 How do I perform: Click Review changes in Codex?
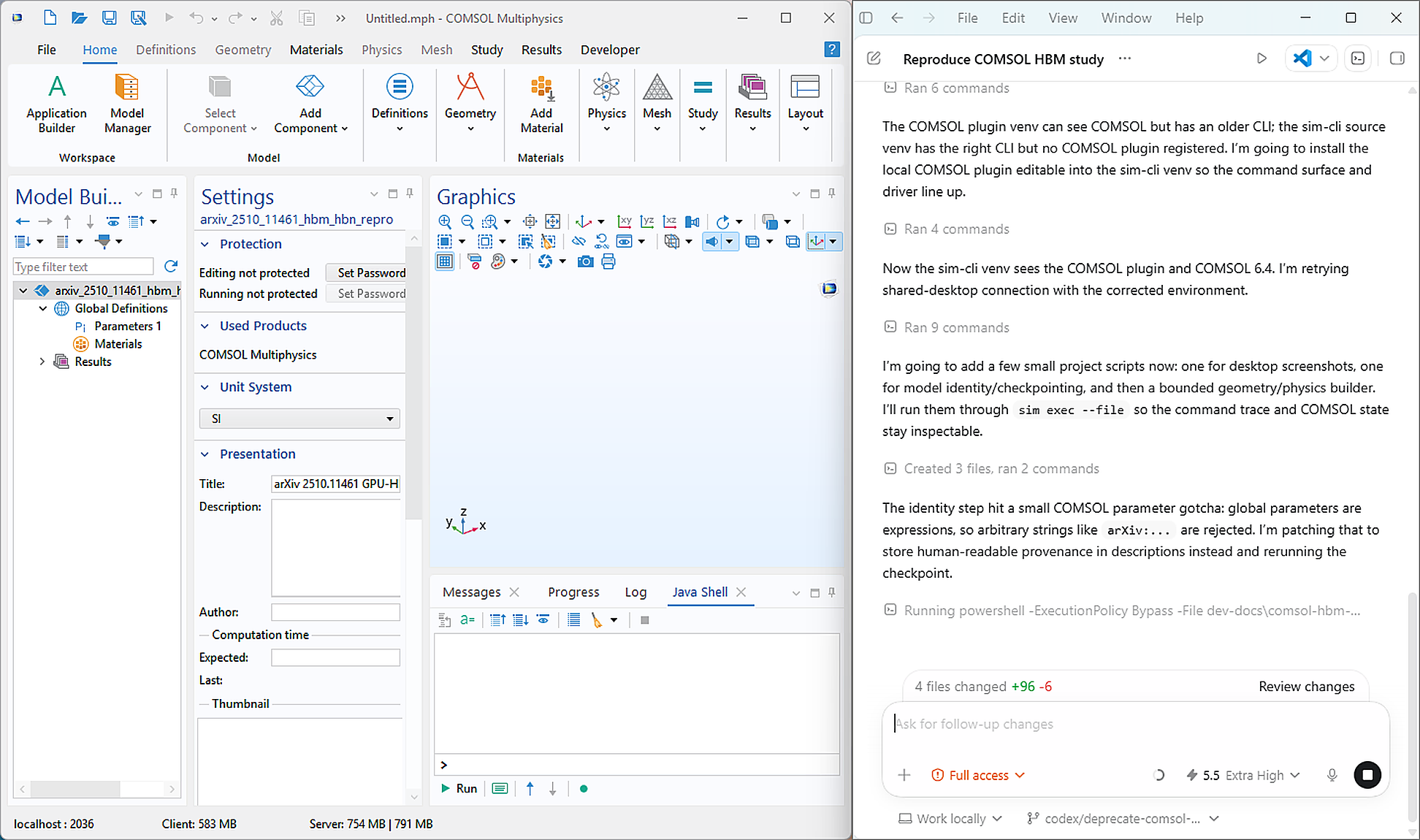pyautogui.click(x=1306, y=687)
